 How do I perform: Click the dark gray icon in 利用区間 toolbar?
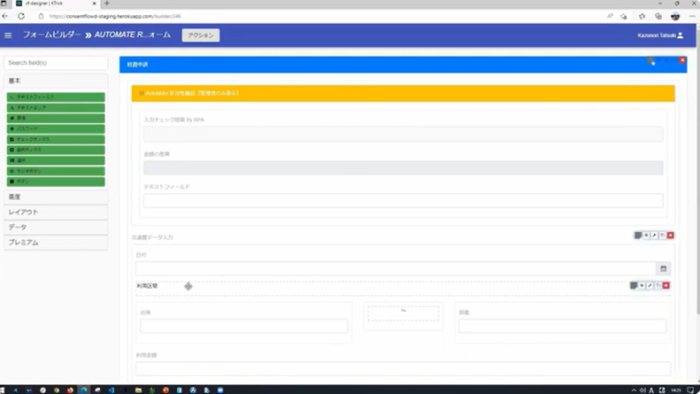click(x=633, y=285)
